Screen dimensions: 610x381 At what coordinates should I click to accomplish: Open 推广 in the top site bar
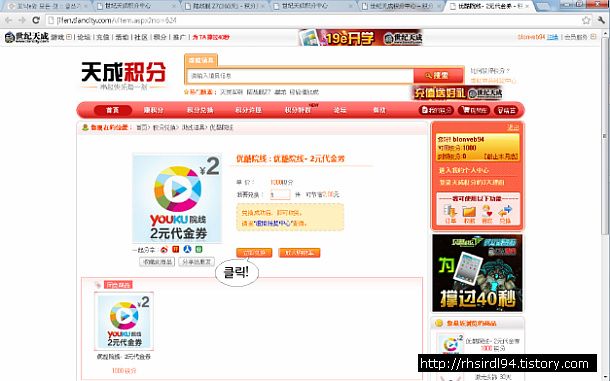[179, 37]
